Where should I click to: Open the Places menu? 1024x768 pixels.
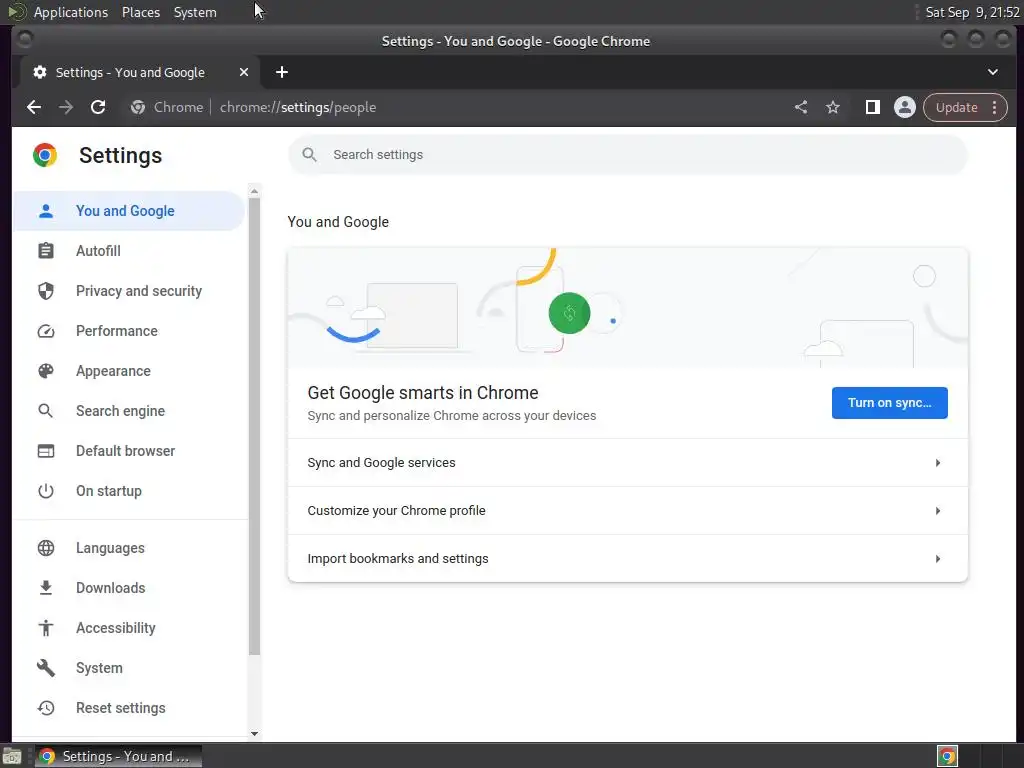click(x=141, y=12)
